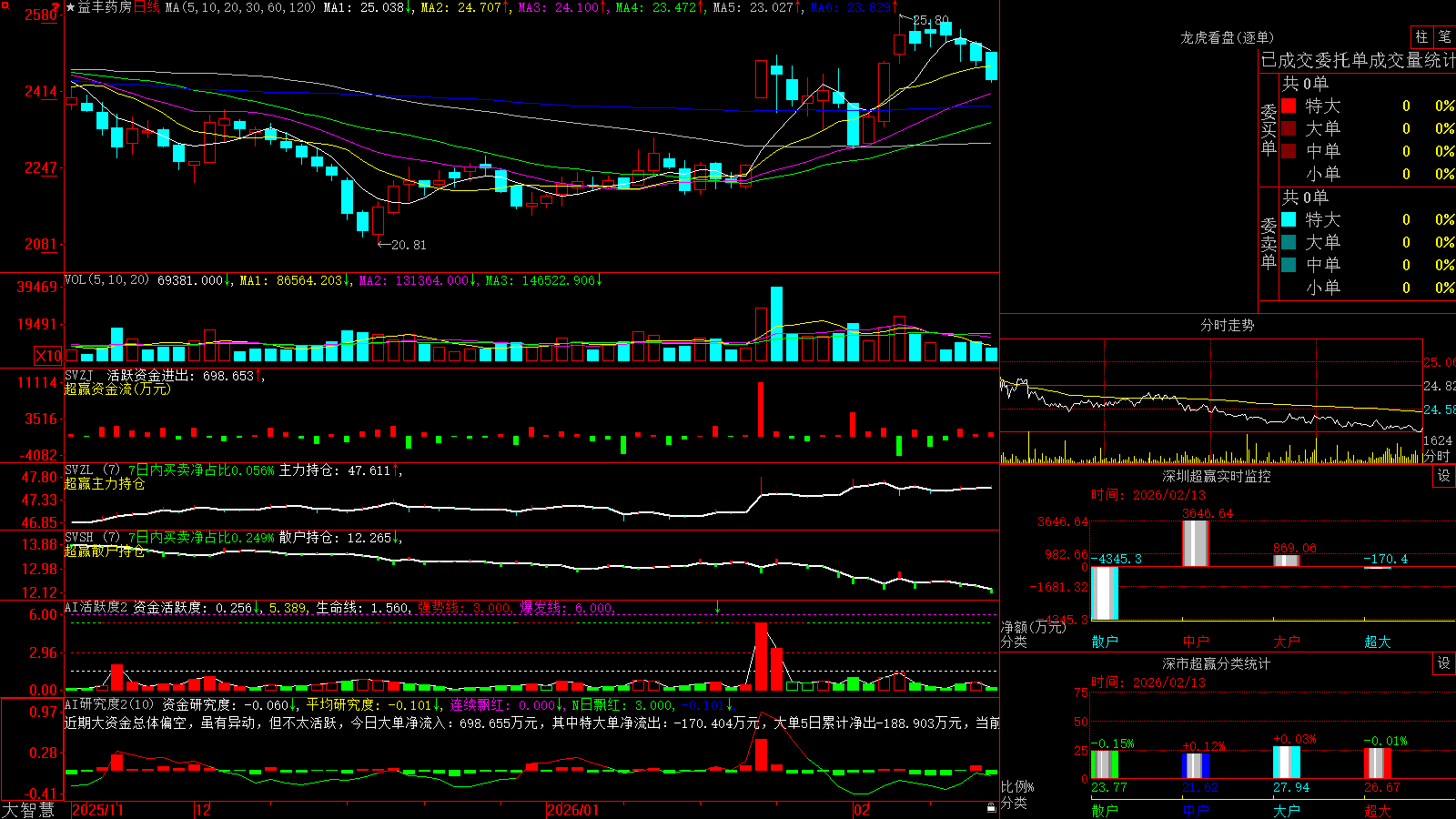Open 设 settings for 深圳超赢实时监控
1456x819 pixels.
1444,476
